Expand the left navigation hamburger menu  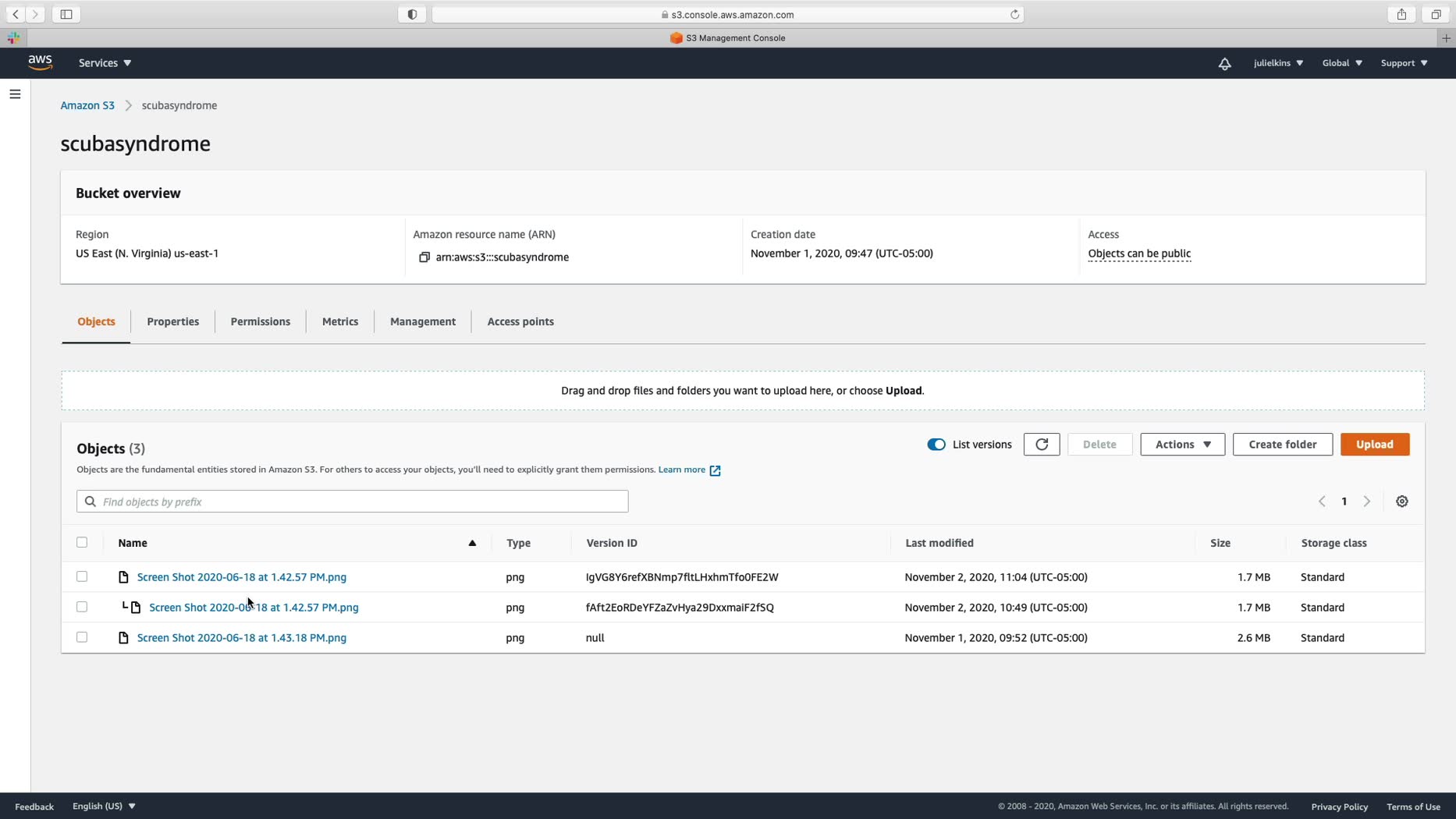click(x=15, y=94)
